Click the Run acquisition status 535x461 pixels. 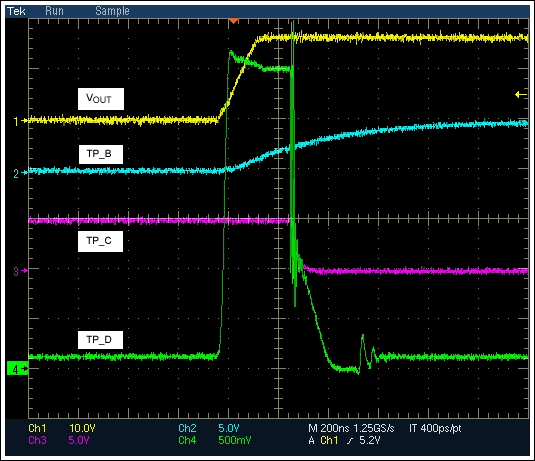[x=55, y=11]
